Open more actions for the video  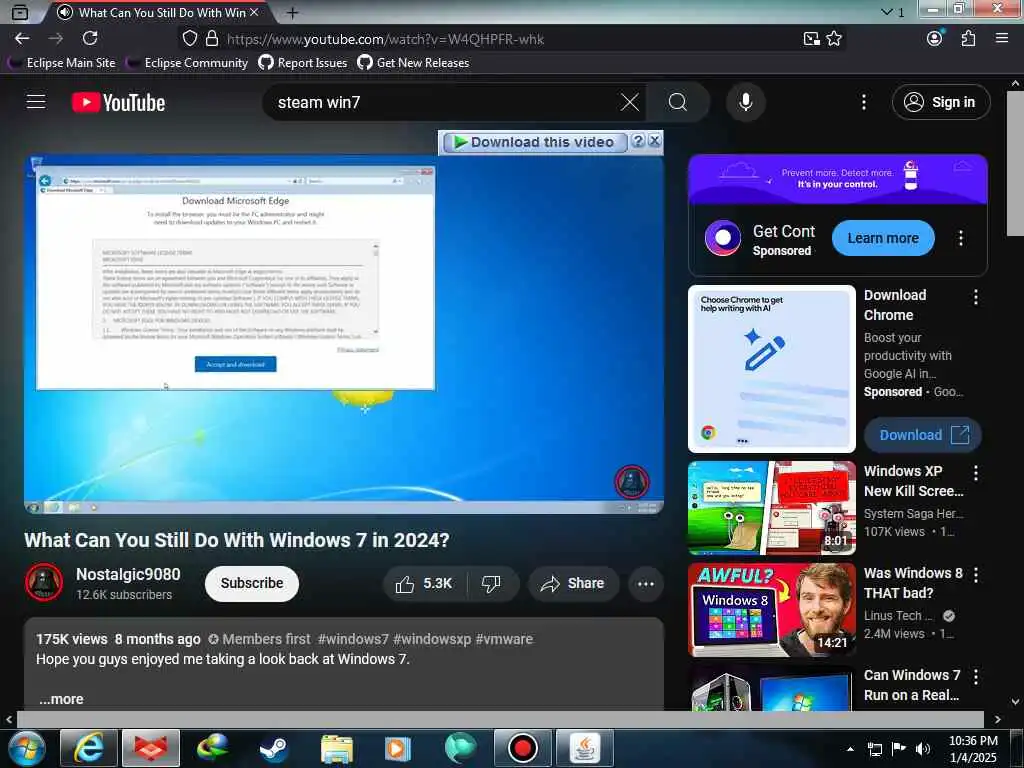click(645, 584)
